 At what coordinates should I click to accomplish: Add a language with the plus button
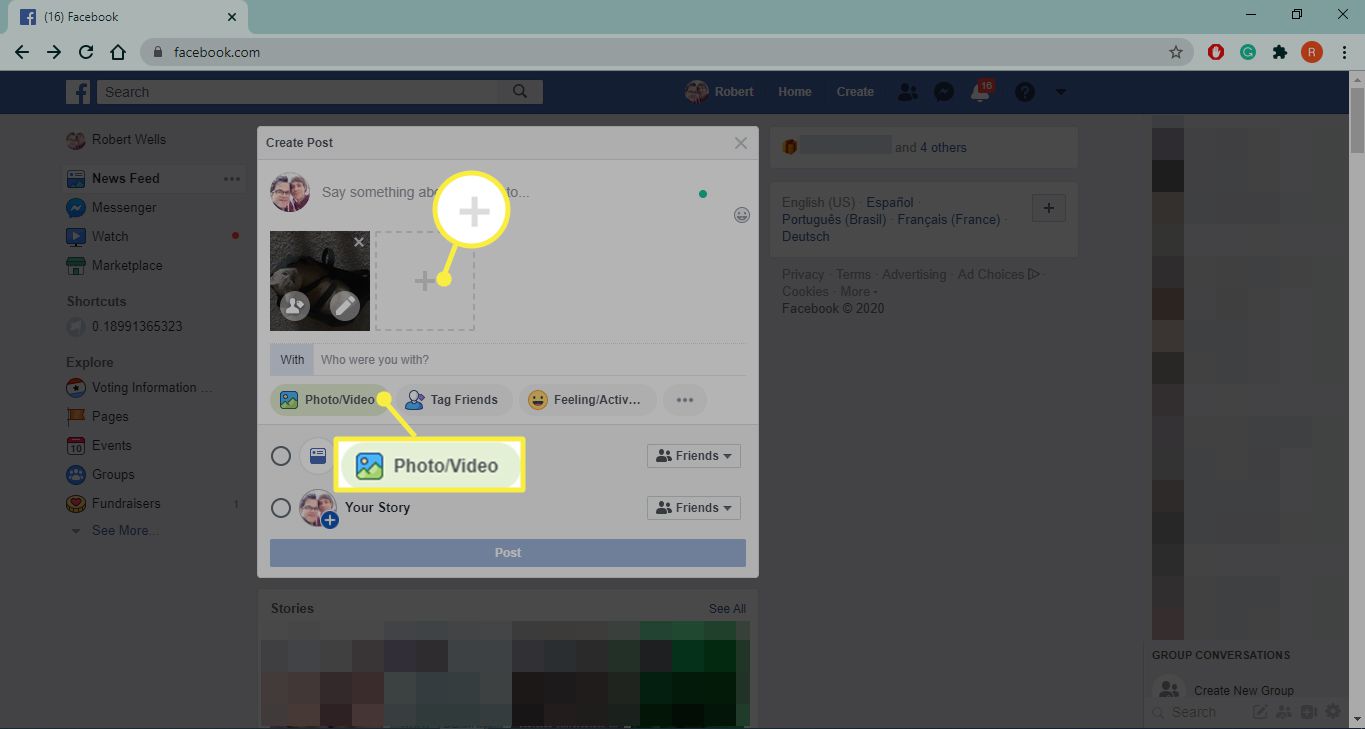pos(1048,208)
